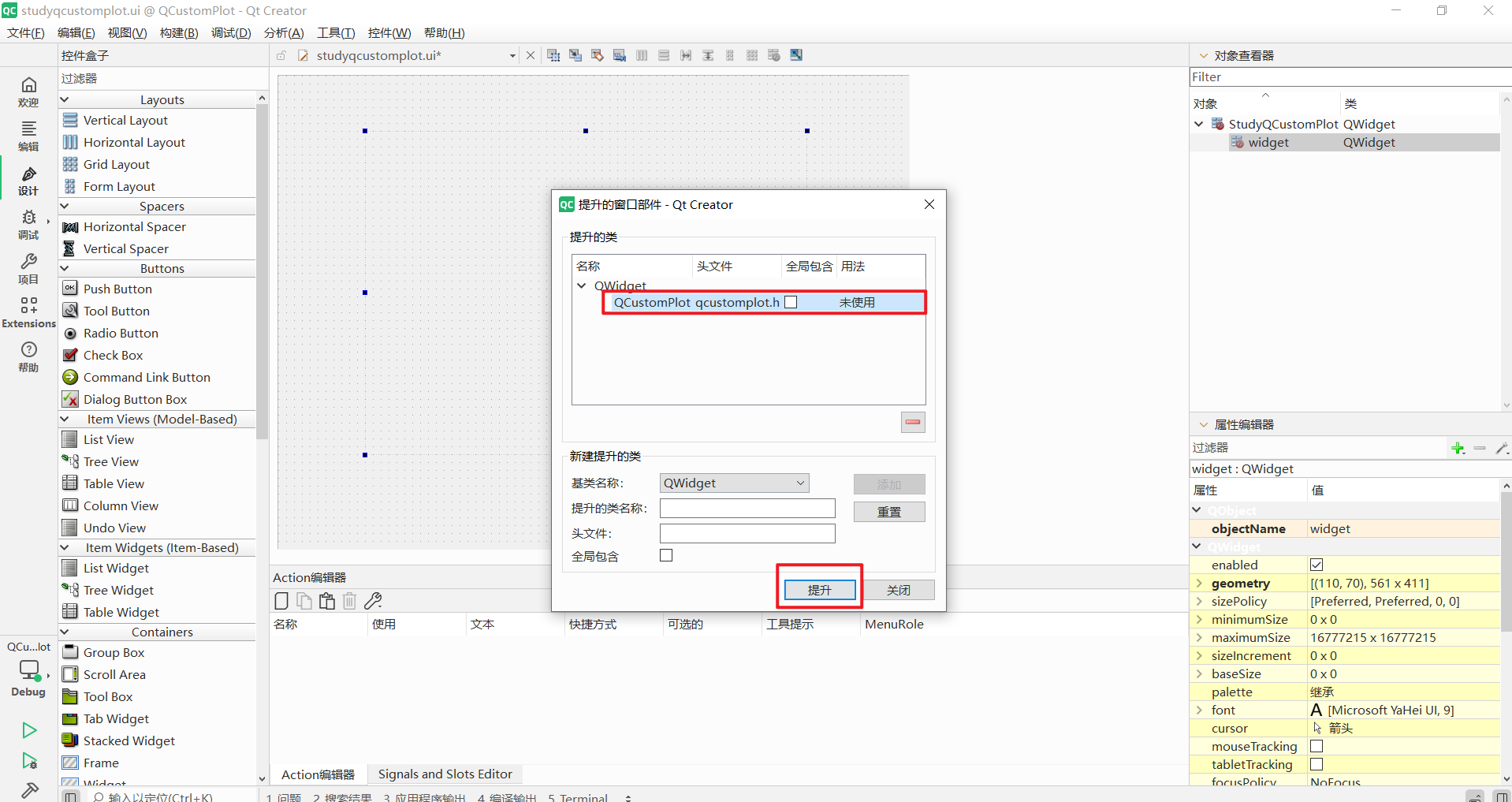Switch to Signals and Slots Editor tab
The image size is (1512, 802).
pyautogui.click(x=445, y=774)
